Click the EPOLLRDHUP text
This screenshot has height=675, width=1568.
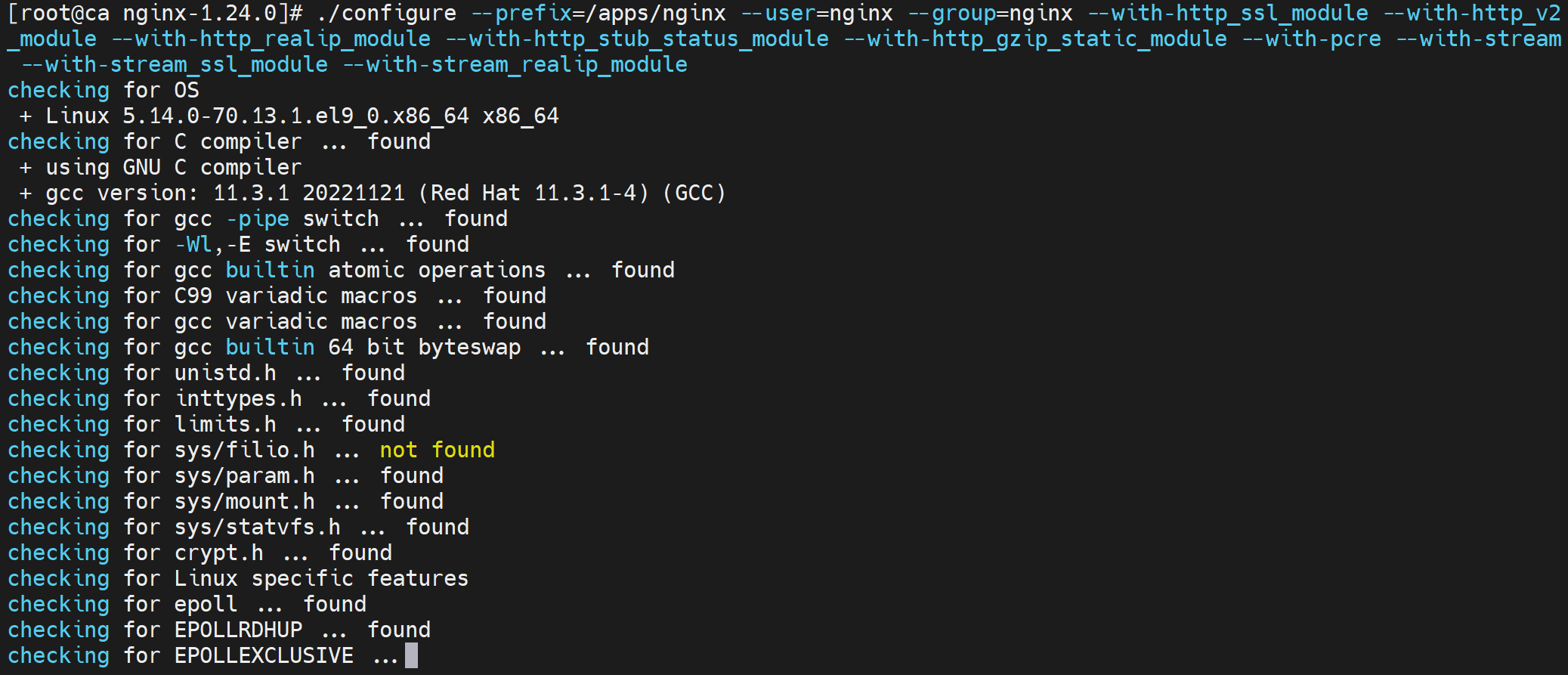[238, 630]
